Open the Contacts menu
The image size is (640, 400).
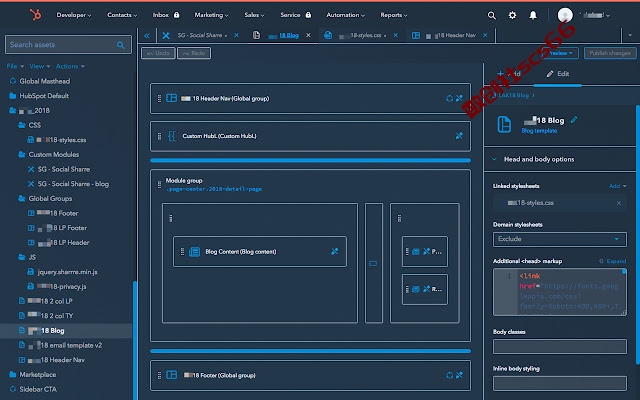tap(122, 15)
